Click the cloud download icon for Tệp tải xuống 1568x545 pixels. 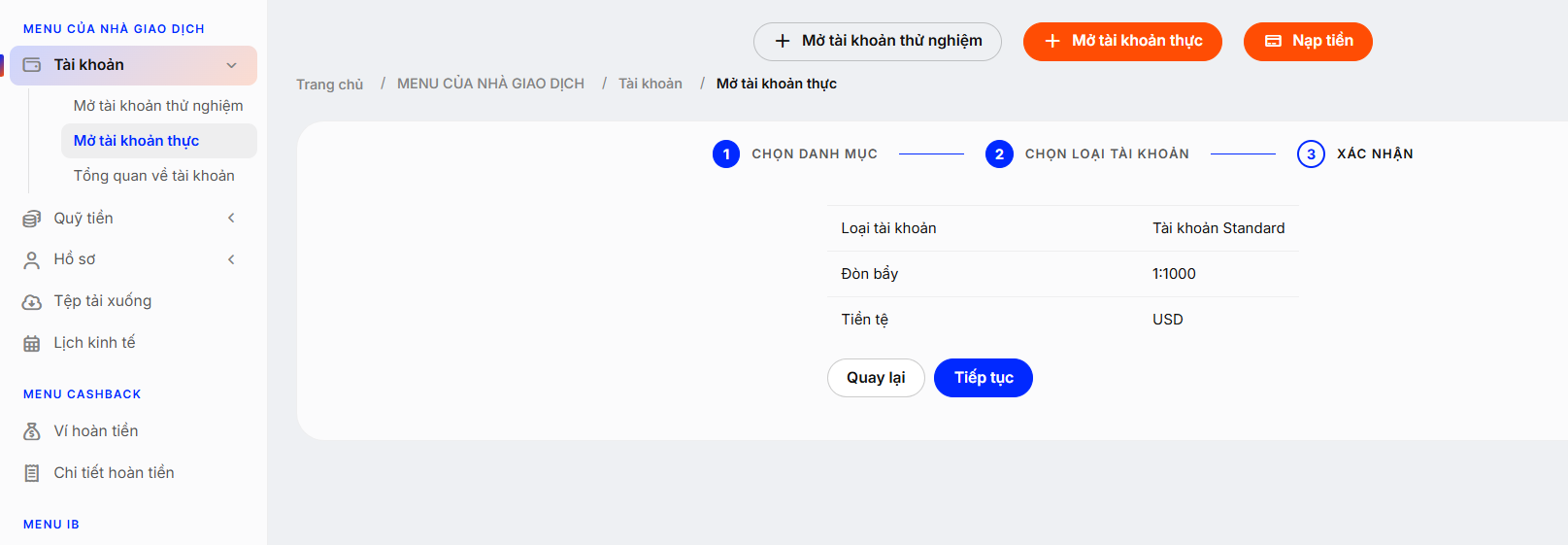(32, 302)
